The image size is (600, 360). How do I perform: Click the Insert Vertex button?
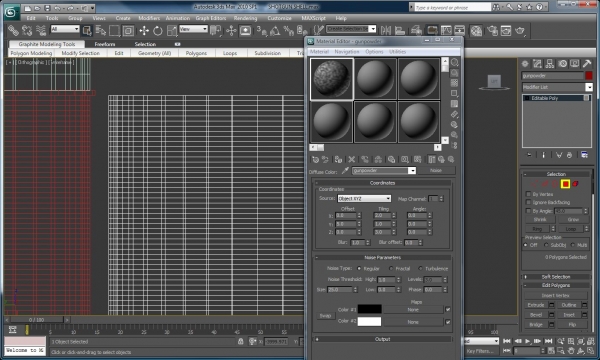pos(556,295)
